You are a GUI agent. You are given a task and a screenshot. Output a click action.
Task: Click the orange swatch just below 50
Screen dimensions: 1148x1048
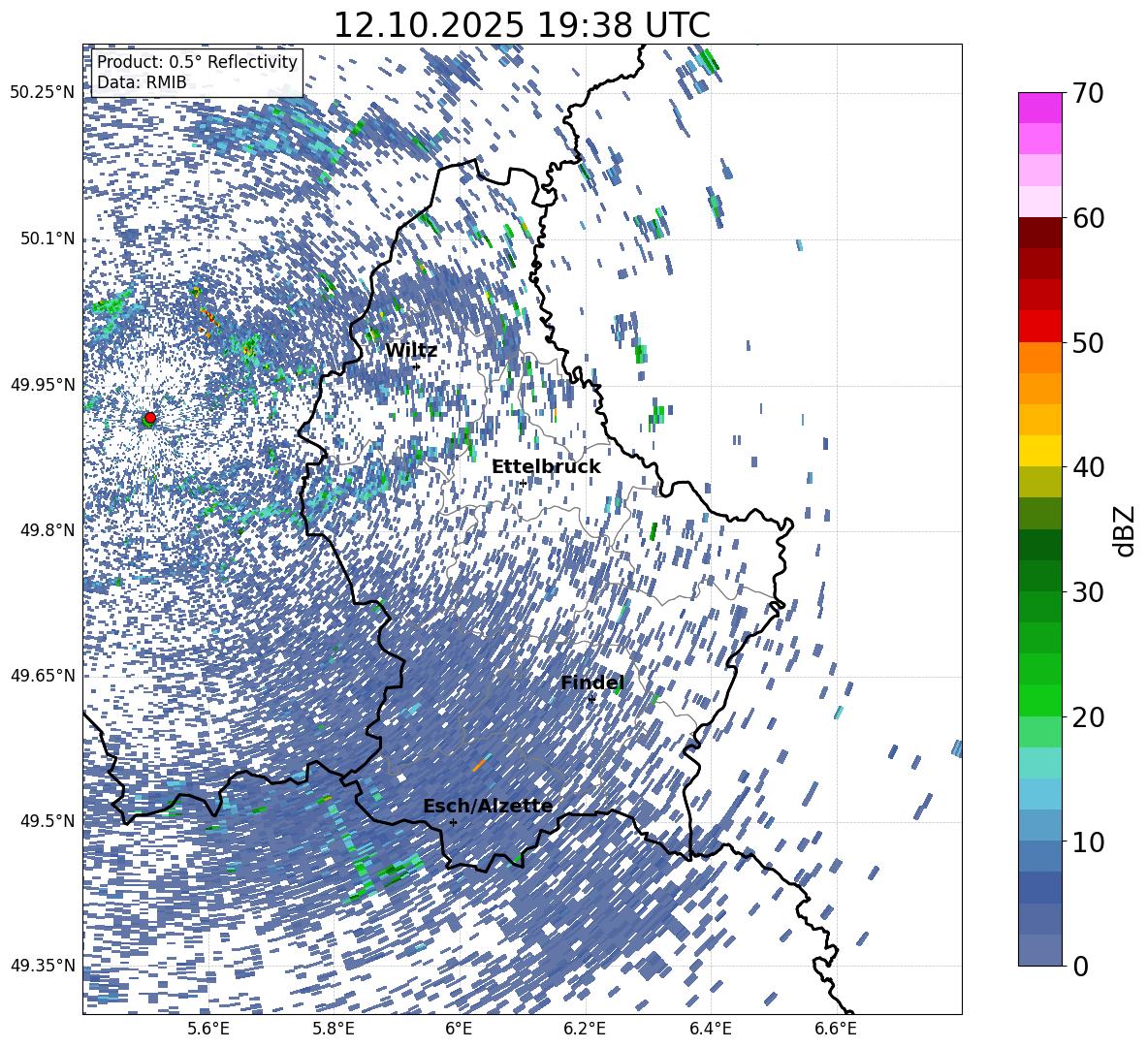1039,358
